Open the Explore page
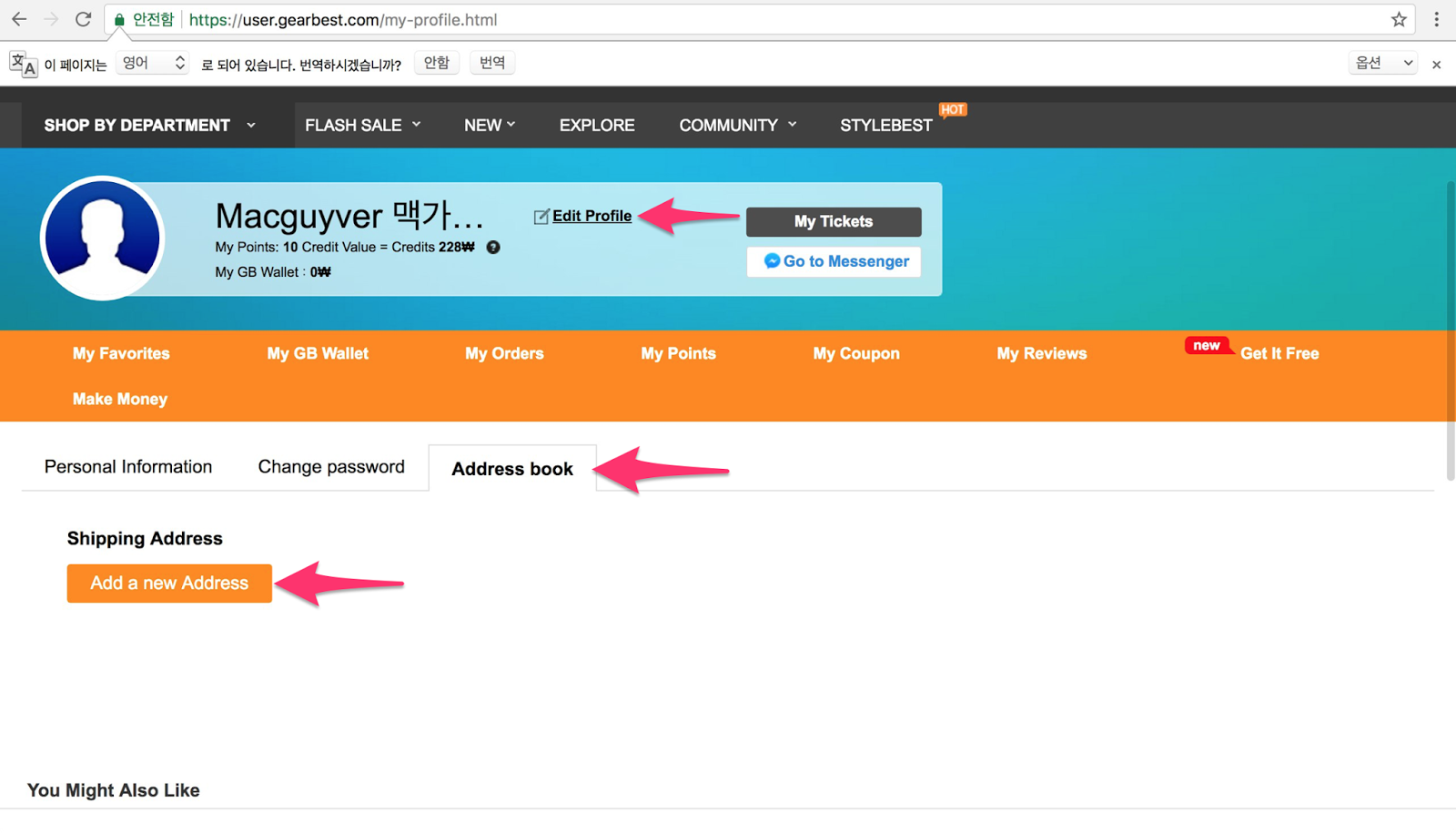The width and height of the screenshot is (1456, 833). tap(597, 125)
